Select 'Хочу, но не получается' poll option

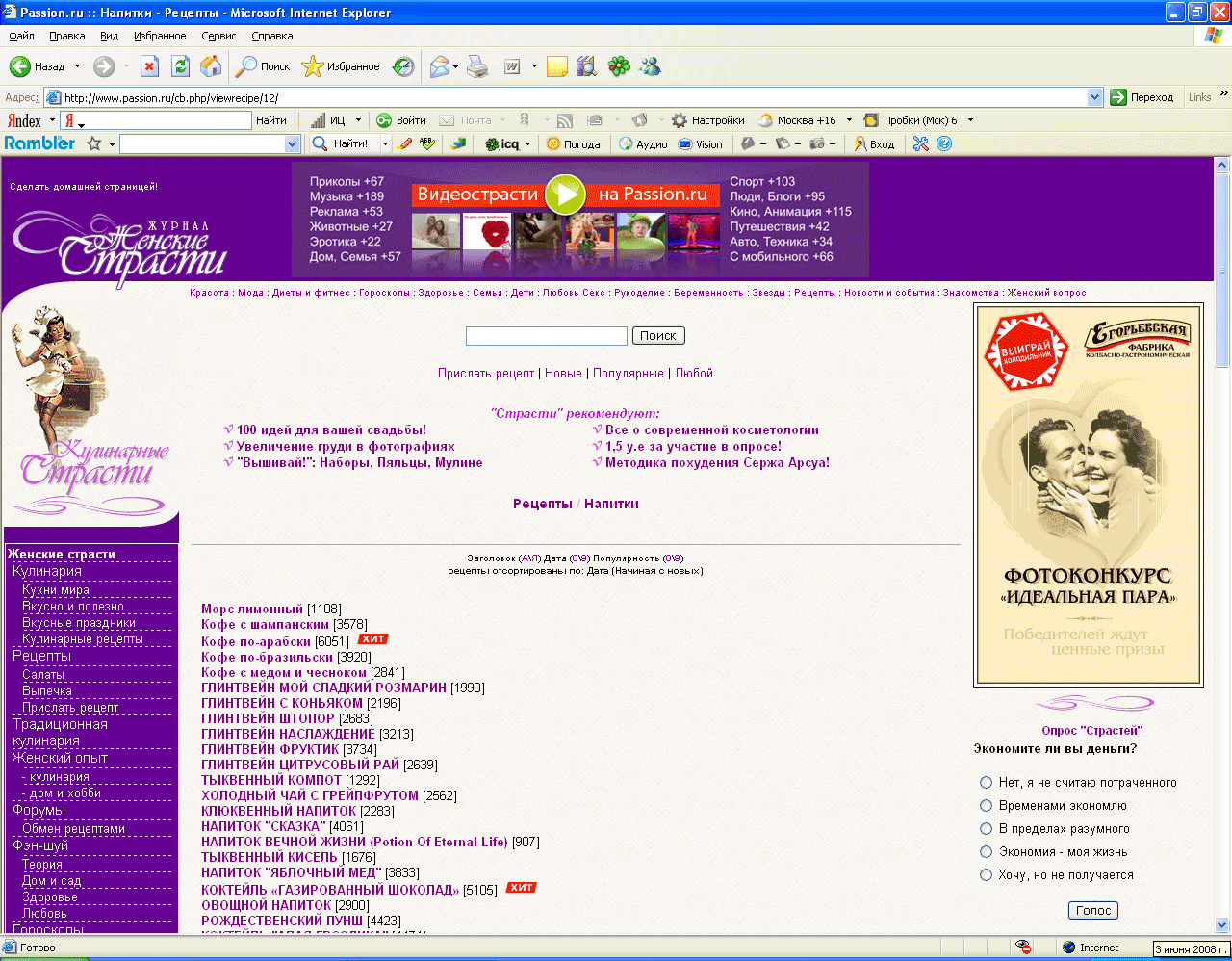(986, 874)
